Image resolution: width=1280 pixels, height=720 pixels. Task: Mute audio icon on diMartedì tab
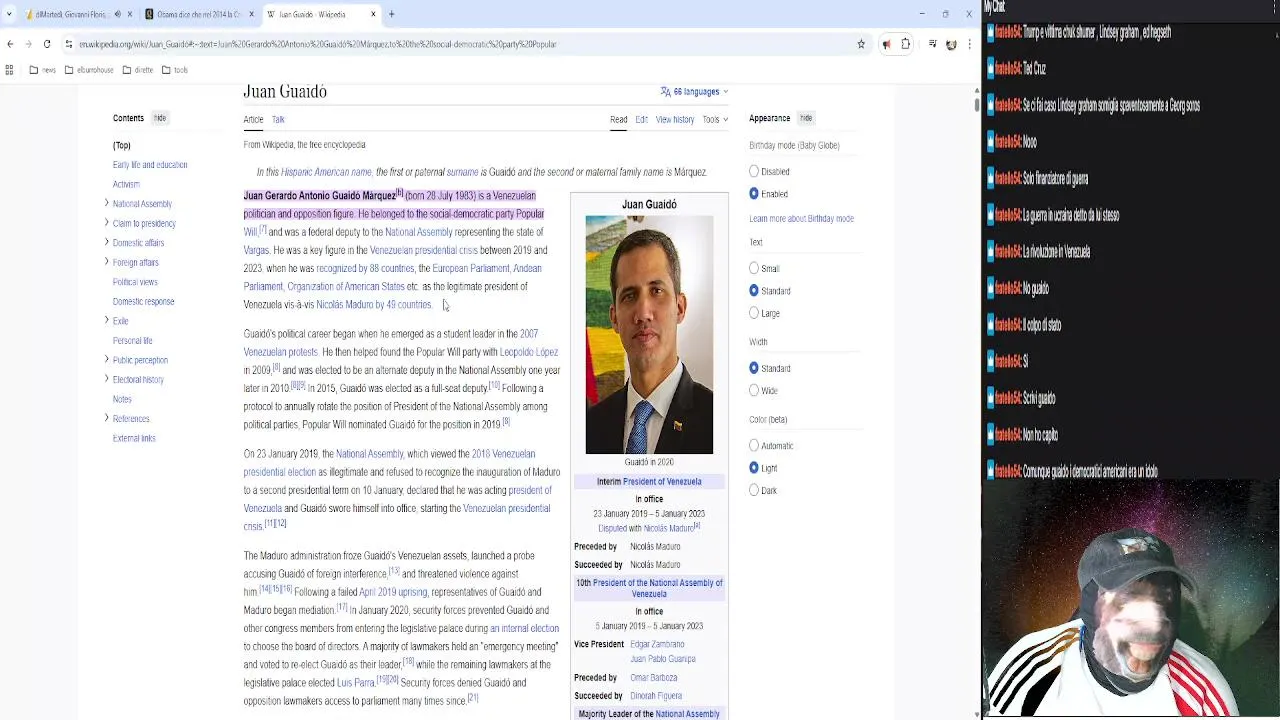[x=117, y=14]
